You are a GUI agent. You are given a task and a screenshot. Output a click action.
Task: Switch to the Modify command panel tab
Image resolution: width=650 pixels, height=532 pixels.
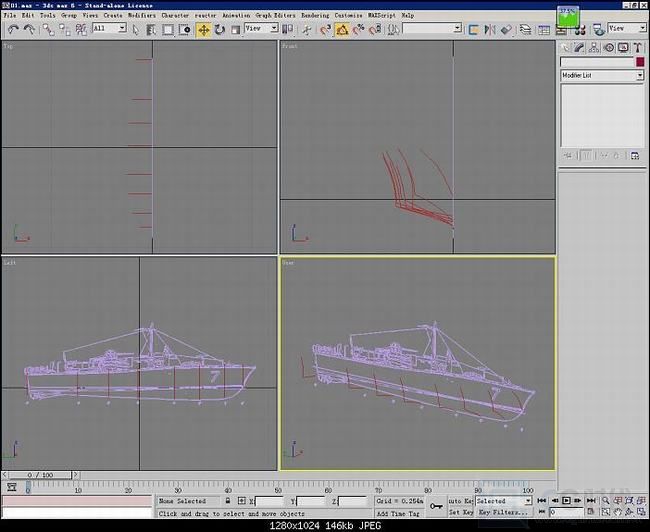pyautogui.click(x=580, y=48)
